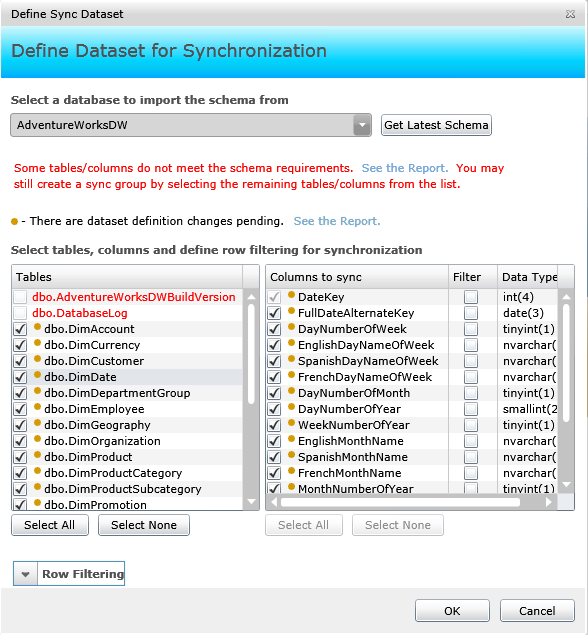
Task: Click the Tables list vertical scrollbar thumb
Action: [251, 354]
